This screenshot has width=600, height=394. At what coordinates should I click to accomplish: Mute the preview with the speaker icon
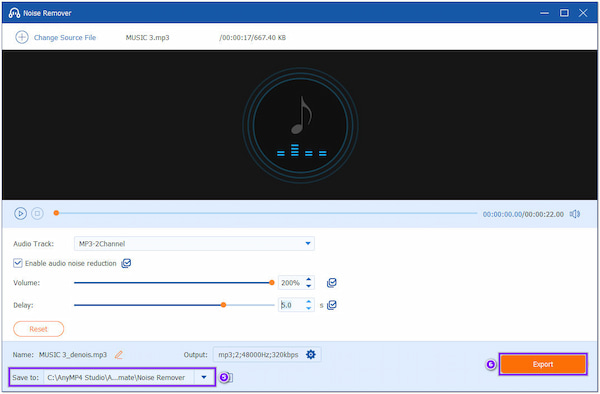click(575, 214)
